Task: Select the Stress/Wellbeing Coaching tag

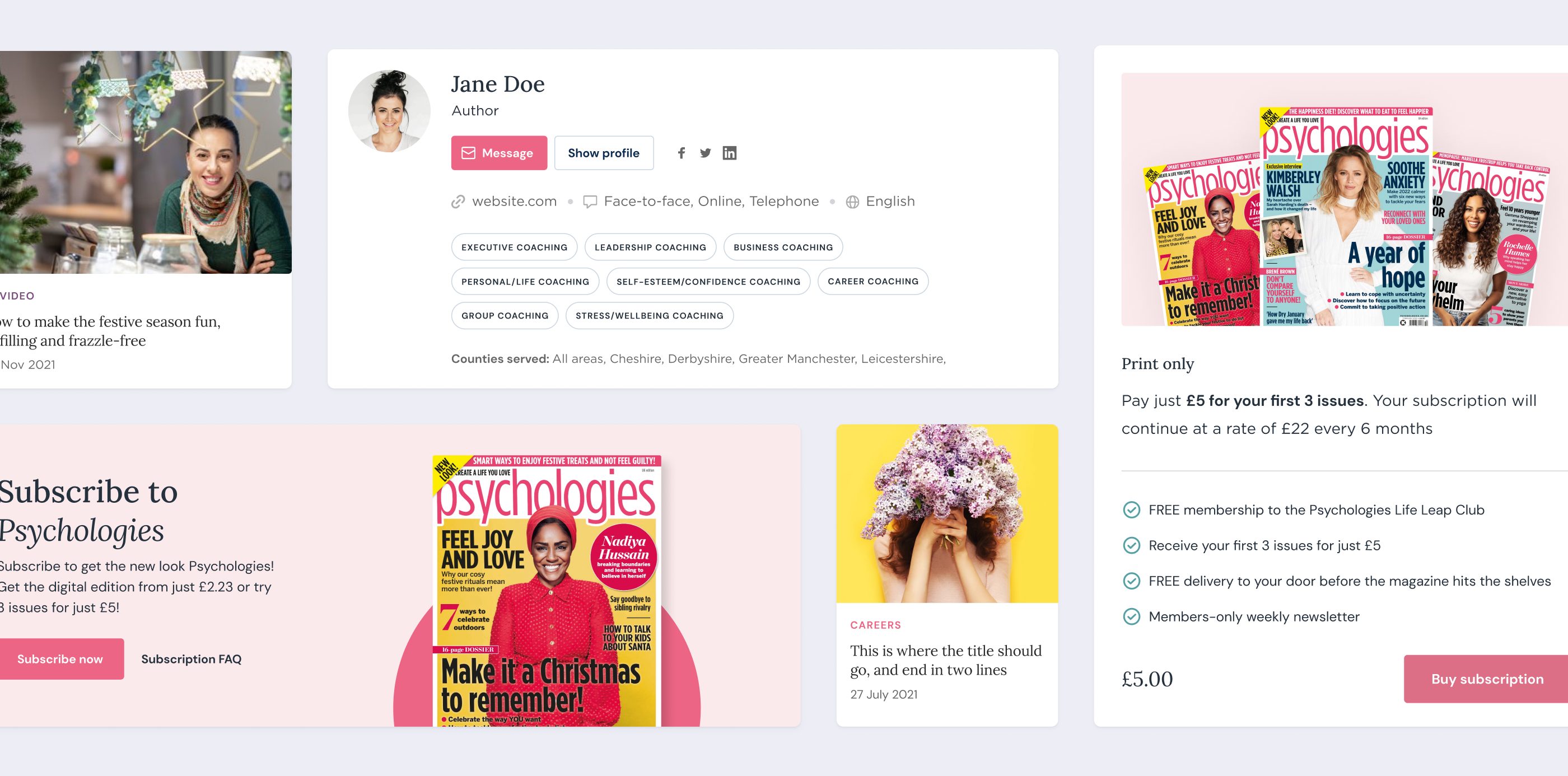Action: 650,316
